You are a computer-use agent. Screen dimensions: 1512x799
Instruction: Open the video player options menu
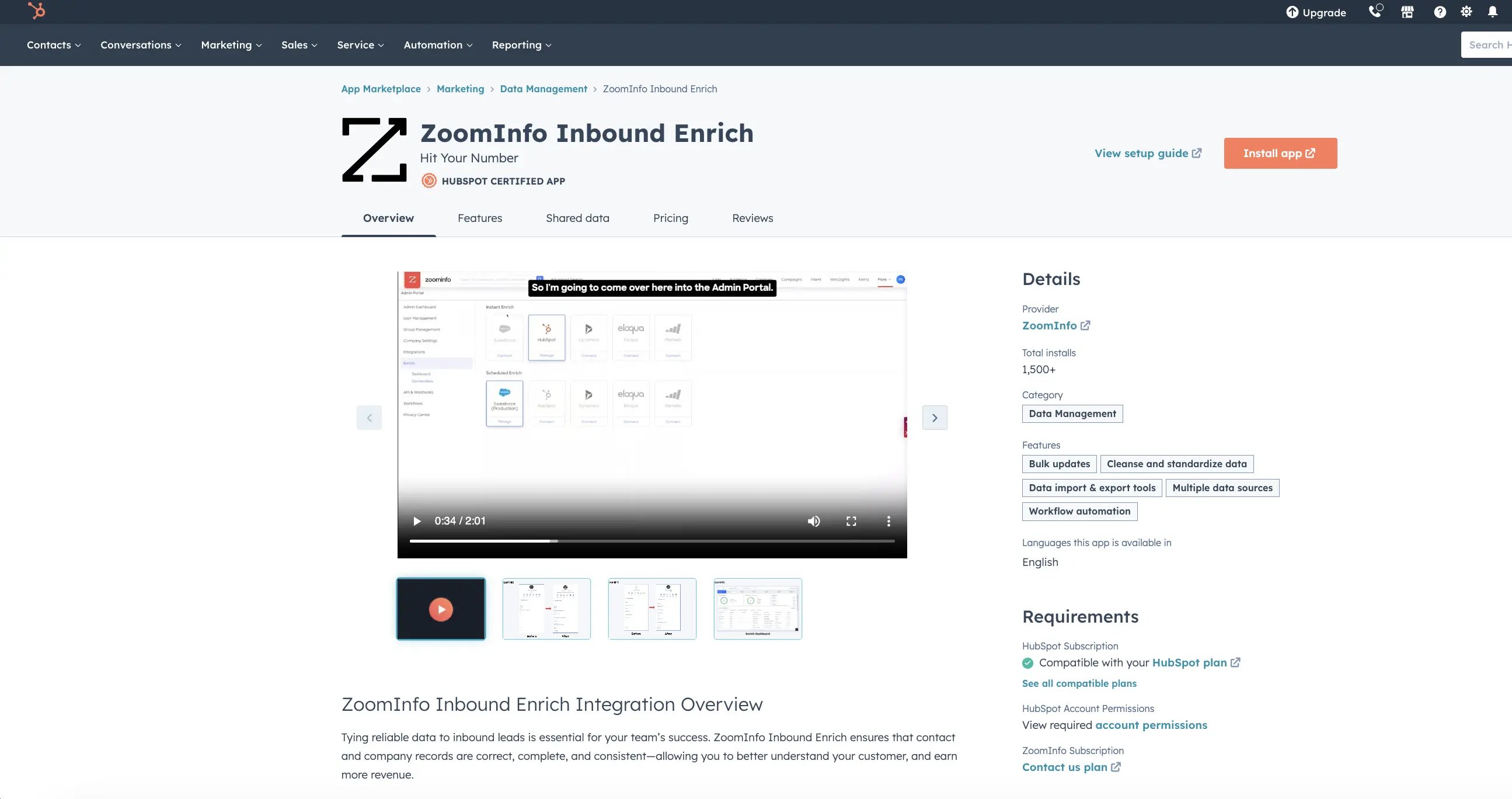point(889,521)
